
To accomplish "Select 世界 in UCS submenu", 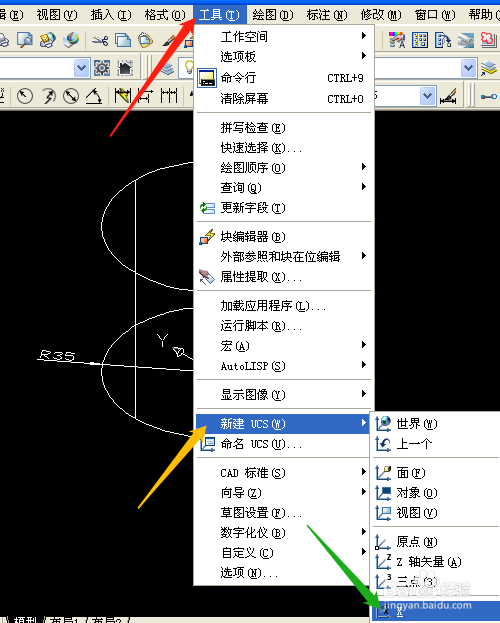I will click(x=436, y=424).
